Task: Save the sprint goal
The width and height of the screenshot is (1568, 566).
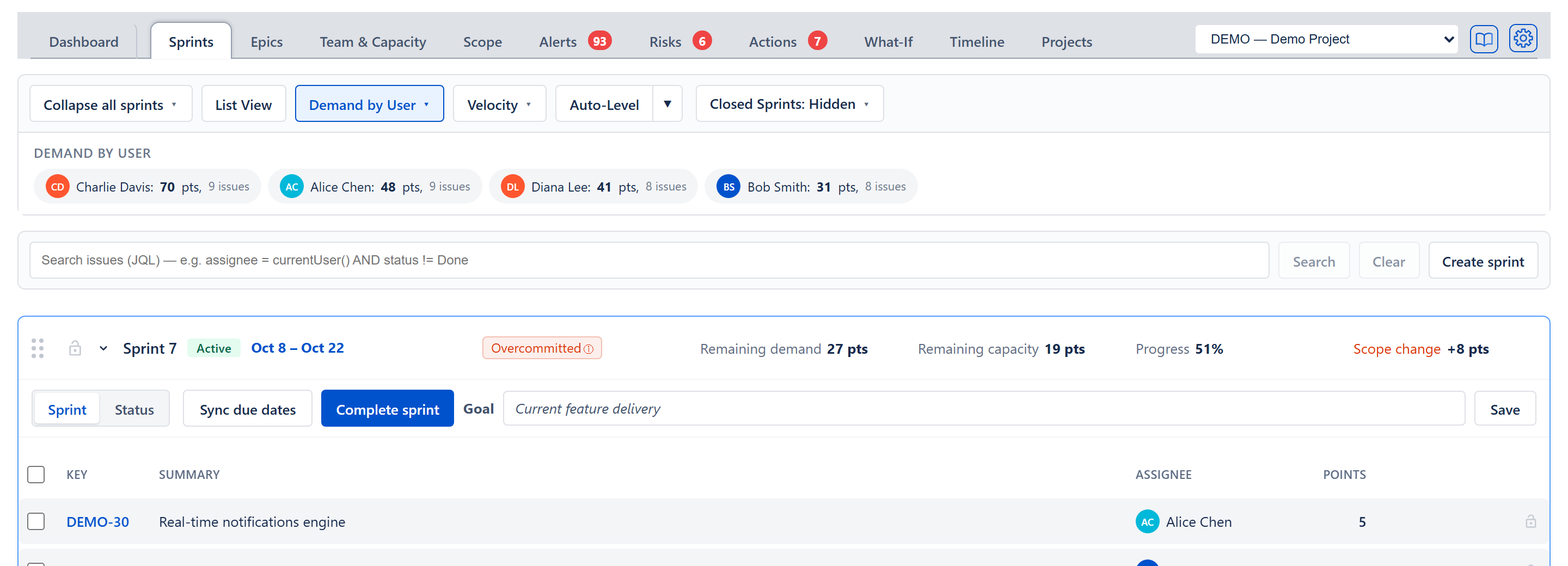Action: 1505,409
